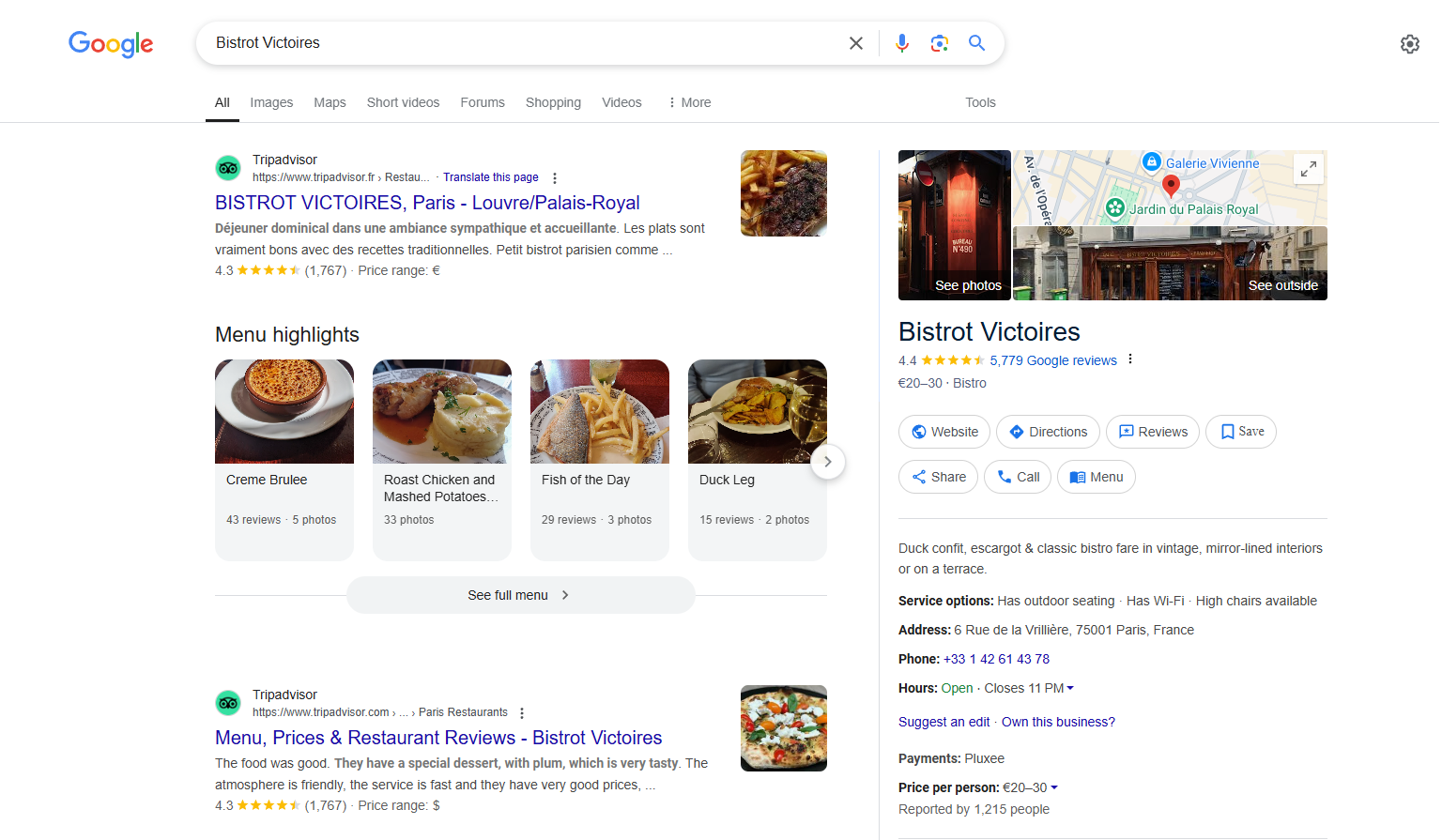Expand the Hours dropdown showing Closes 11 PM

(x=1068, y=687)
